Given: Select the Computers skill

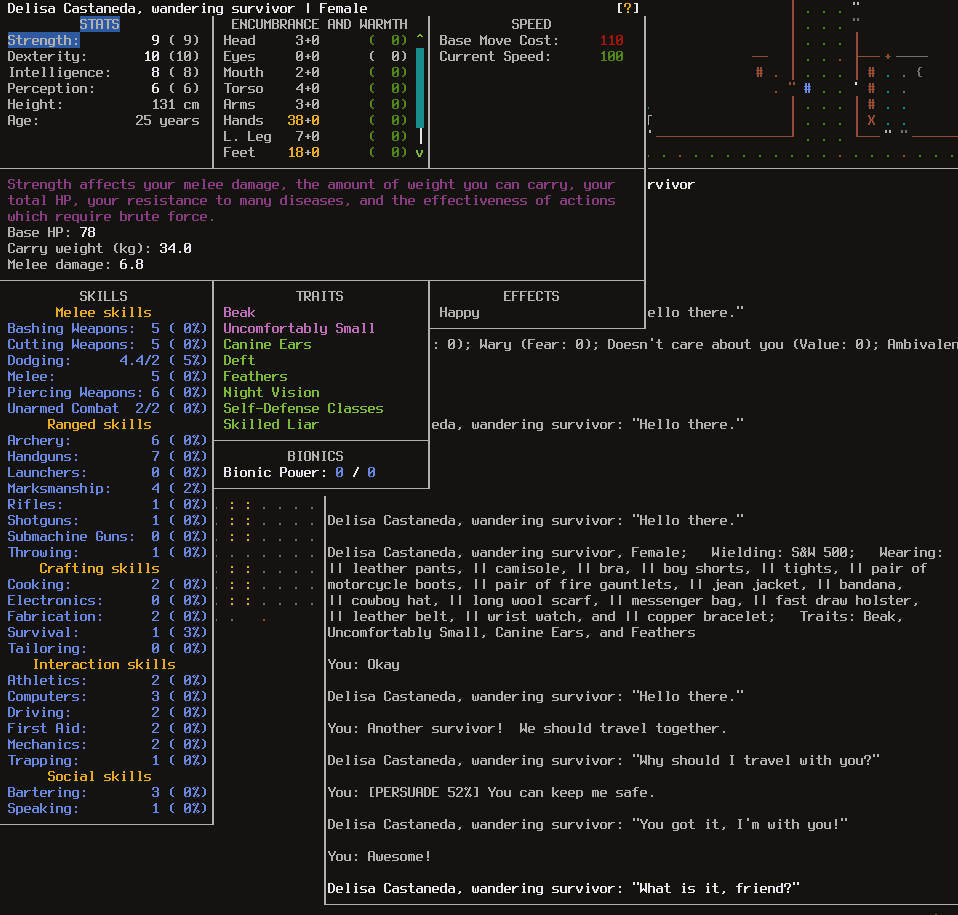Looking at the screenshot, I should [107, 696].
